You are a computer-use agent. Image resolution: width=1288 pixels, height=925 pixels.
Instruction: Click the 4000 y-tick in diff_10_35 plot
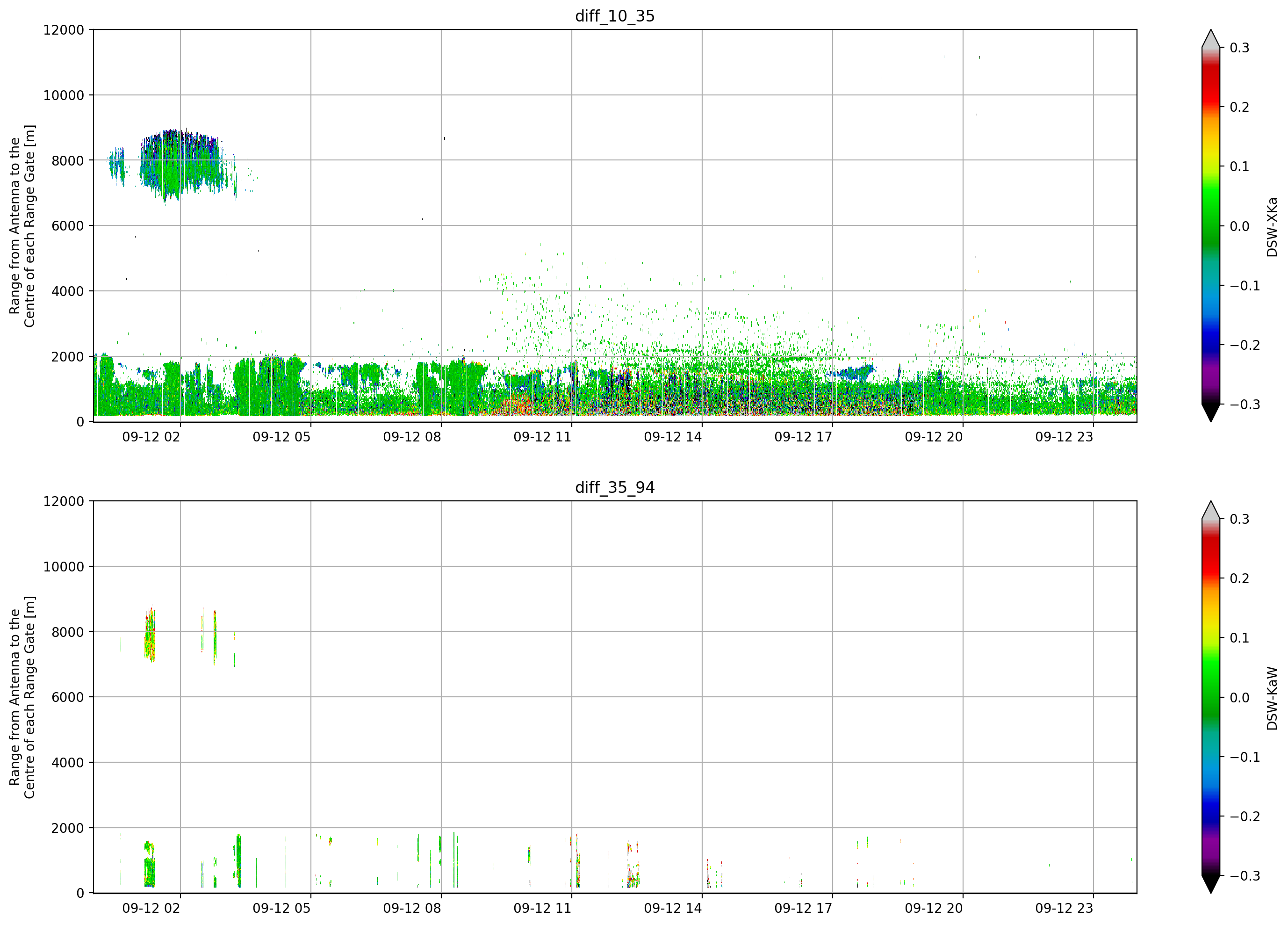(68, 291)
